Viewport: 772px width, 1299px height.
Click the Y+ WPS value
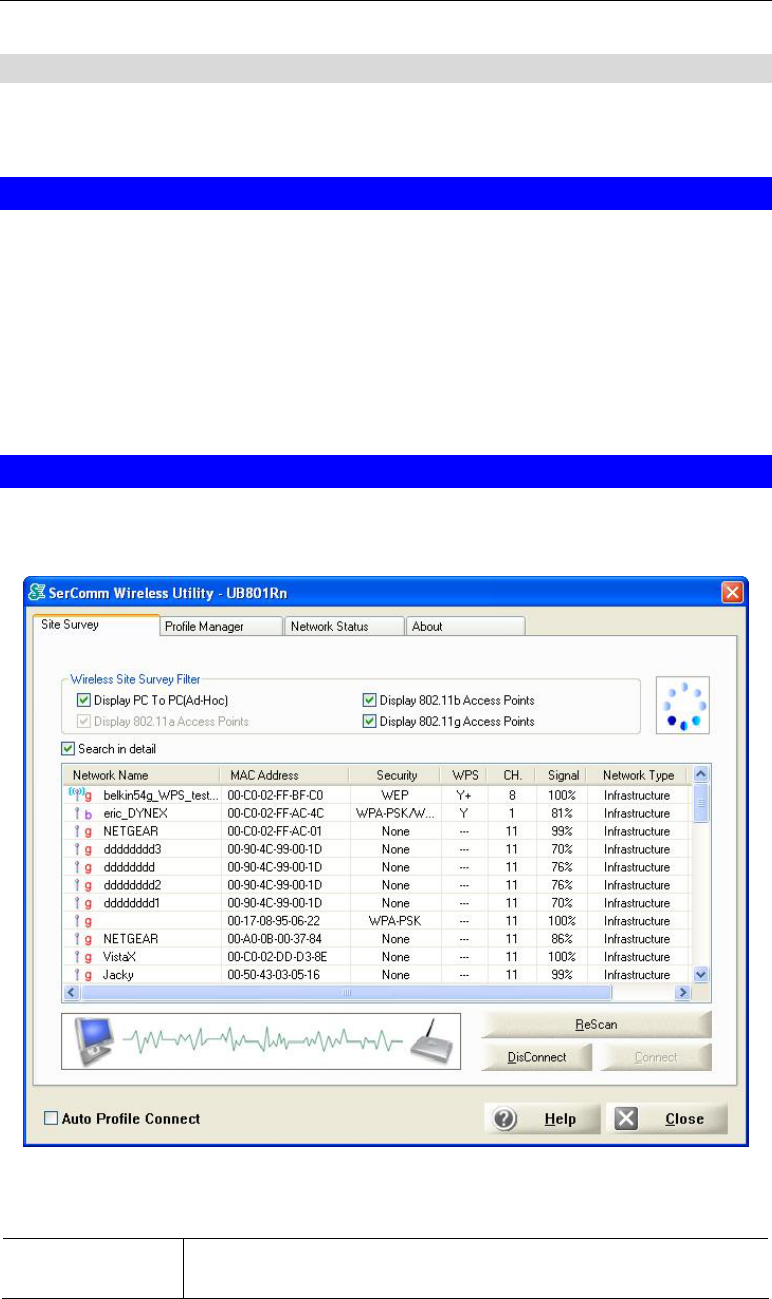(x=464, y=795)
